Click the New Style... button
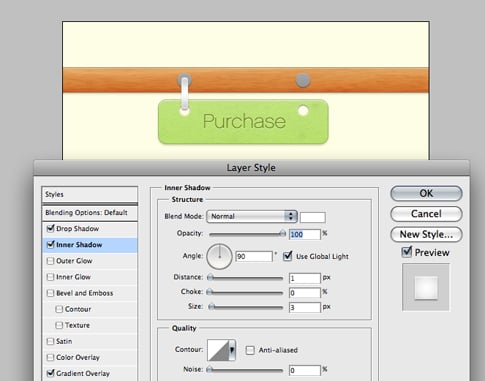 tap(426, 234)
